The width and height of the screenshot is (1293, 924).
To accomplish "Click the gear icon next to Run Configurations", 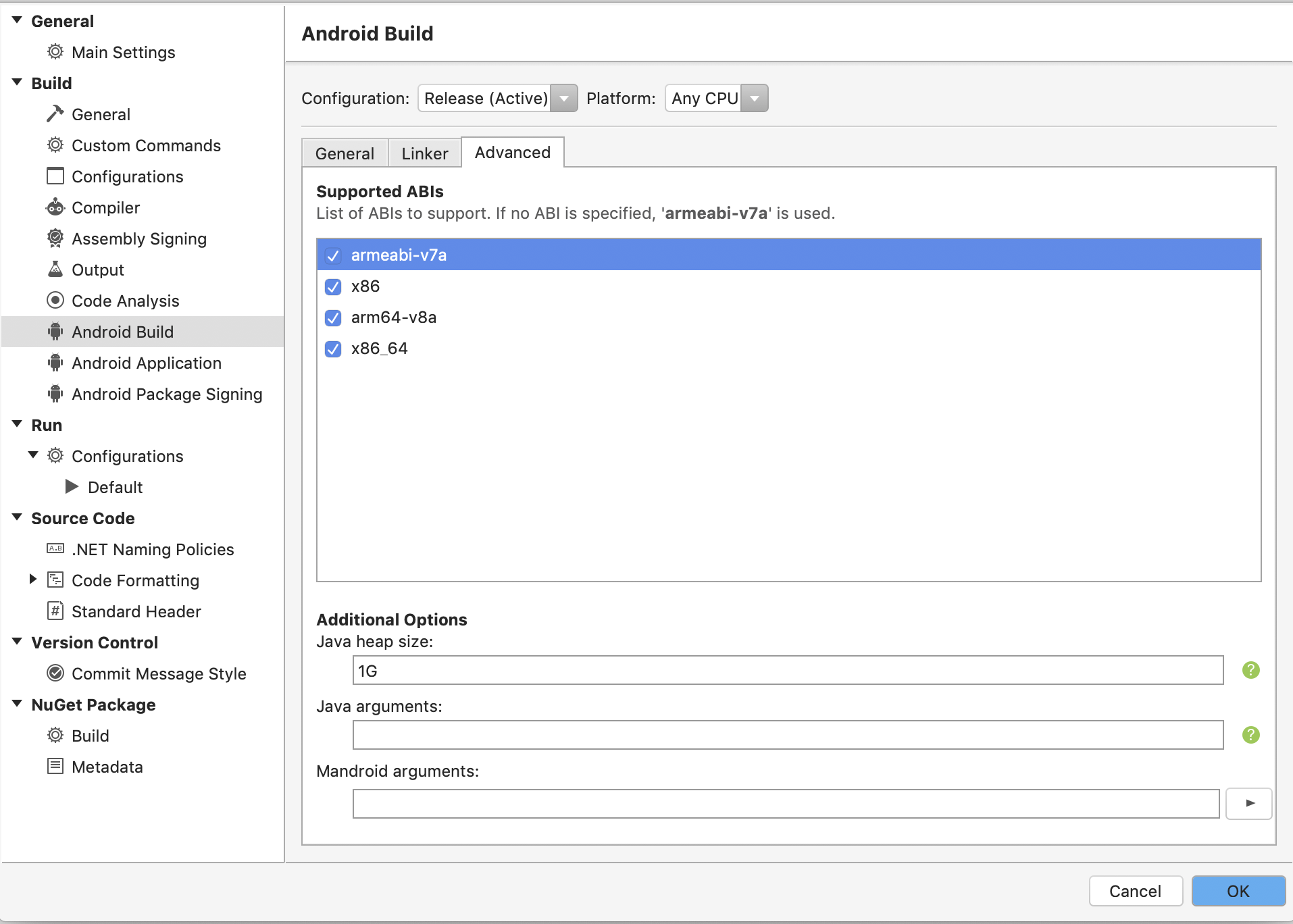I will 55,456.
